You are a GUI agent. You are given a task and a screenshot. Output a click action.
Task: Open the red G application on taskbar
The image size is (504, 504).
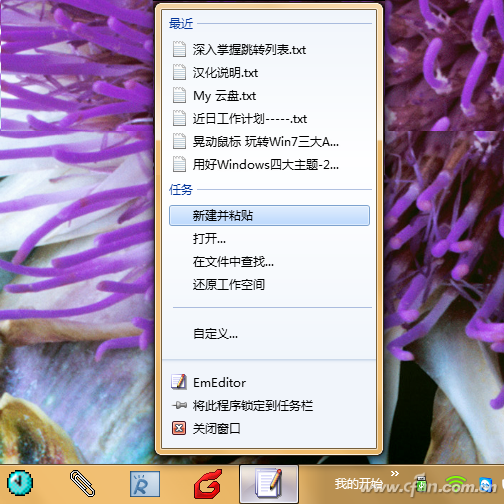[208, 483]
